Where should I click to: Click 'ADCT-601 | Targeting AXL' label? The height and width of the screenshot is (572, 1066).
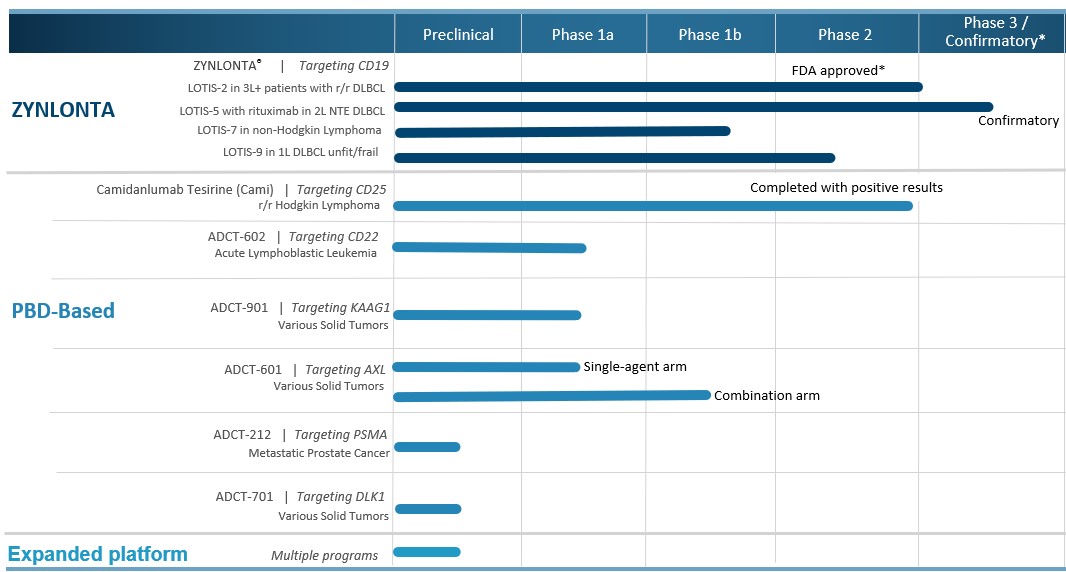(x=305, y=369)
